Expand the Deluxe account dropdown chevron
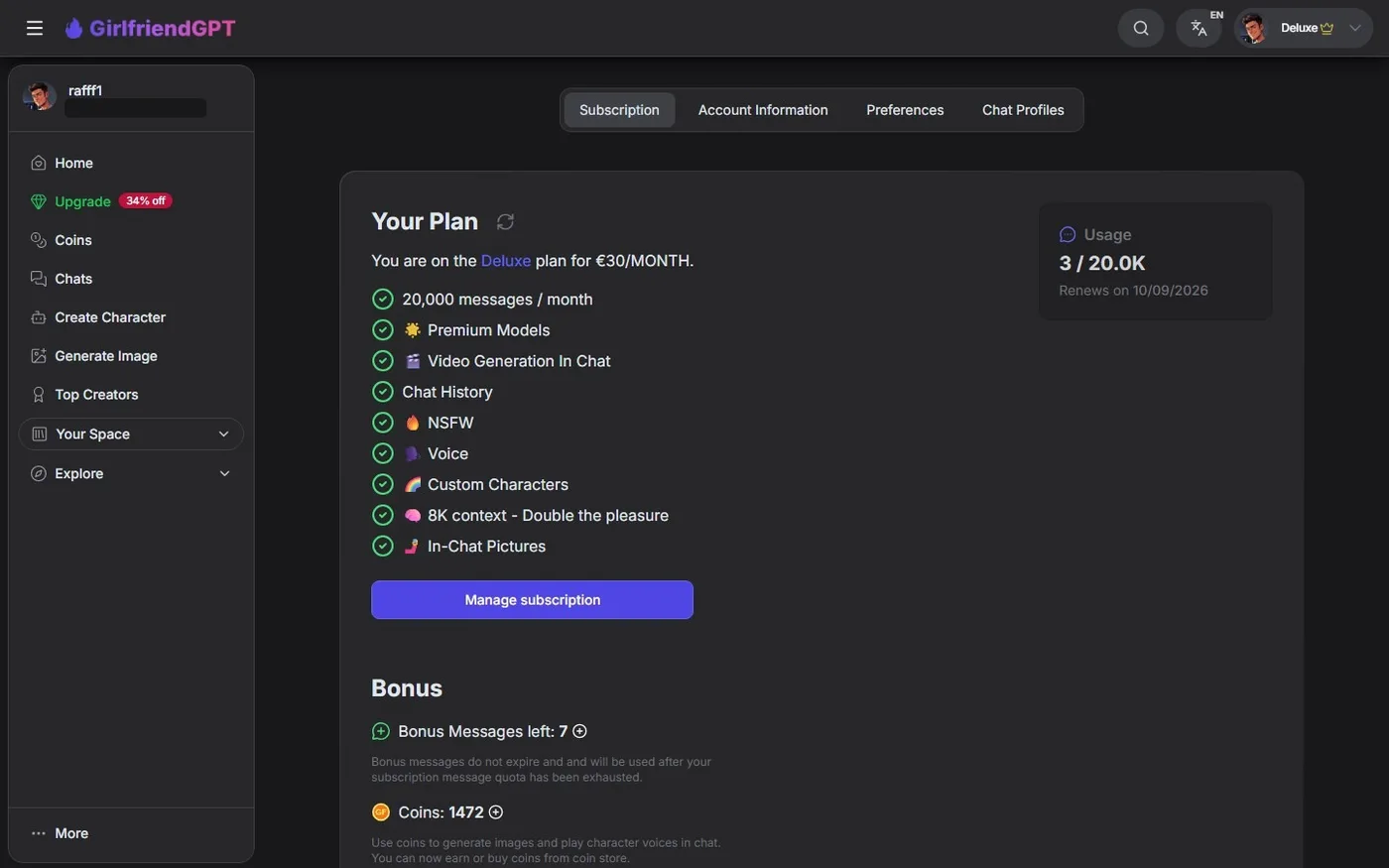The width and height of the screenshot is (1389, 868). pyautogui.click(x=1355, y=28)
